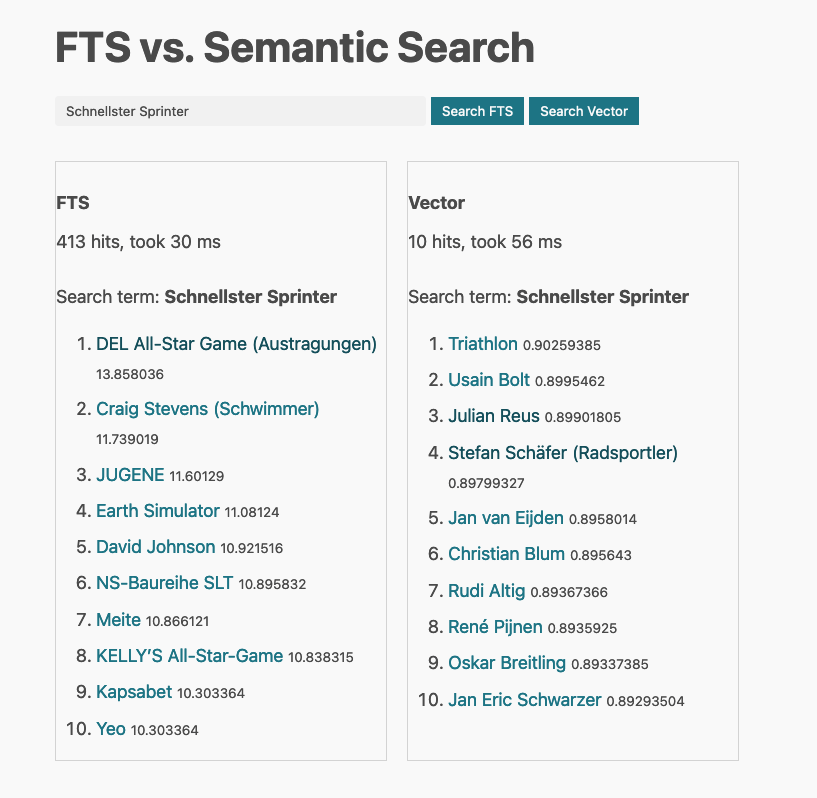This screenshot has height=798, width=817.
Task: Open the Craig Stevens (Schwimmer) link
Action: 207,409
